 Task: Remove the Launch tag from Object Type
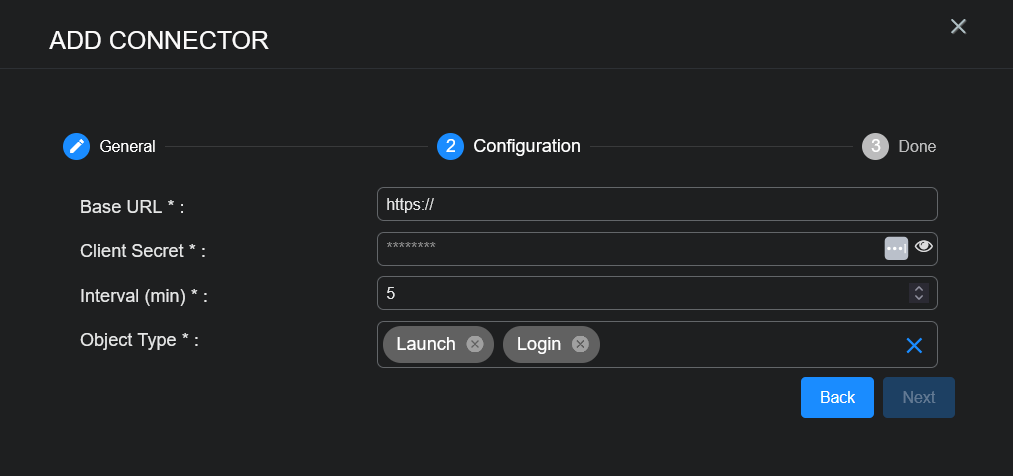(475, 344)
